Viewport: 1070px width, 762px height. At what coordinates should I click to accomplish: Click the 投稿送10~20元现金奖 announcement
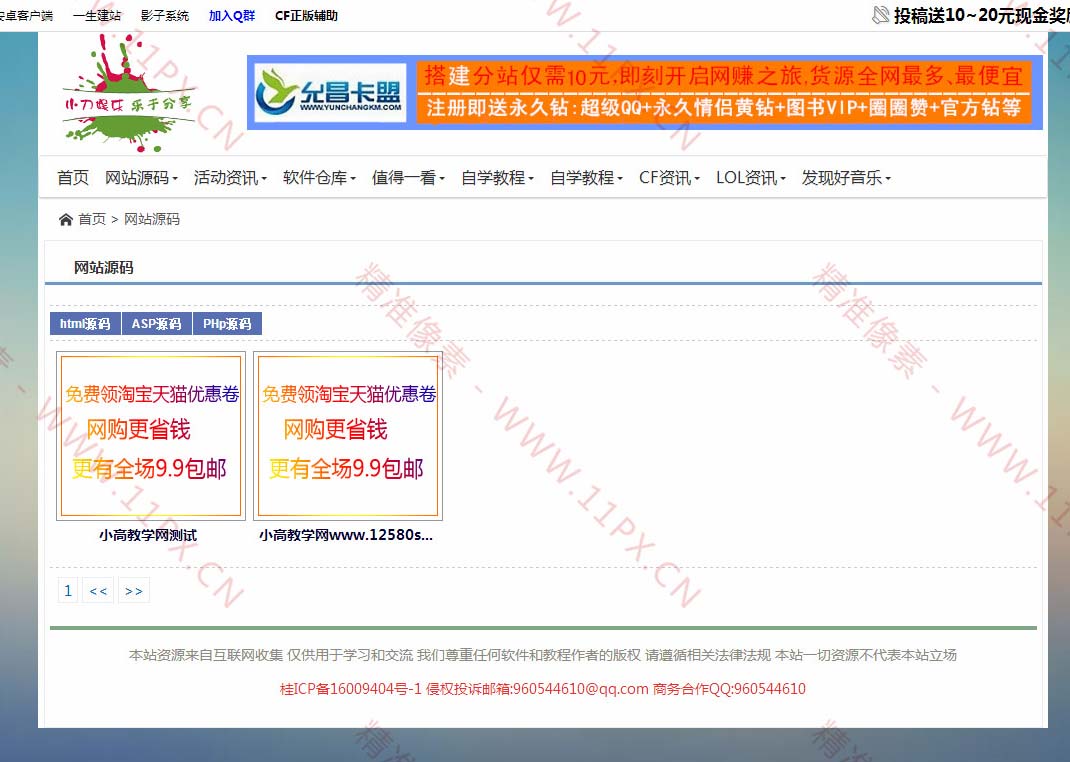tap(981, 16)
